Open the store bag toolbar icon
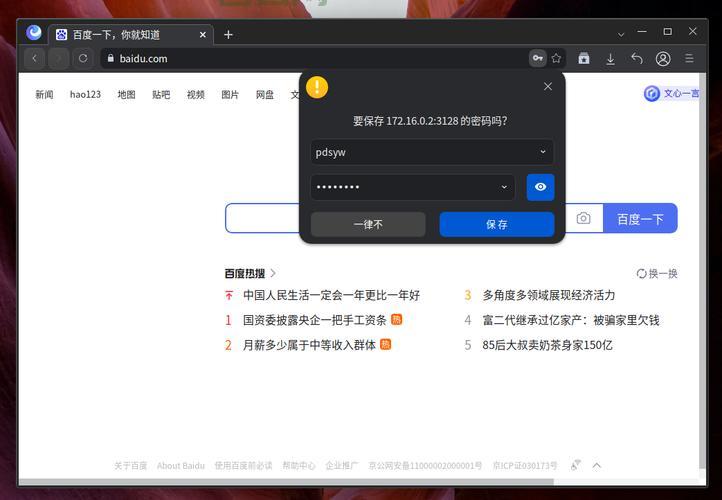The image size is (722, 500). tap(584, 58)
